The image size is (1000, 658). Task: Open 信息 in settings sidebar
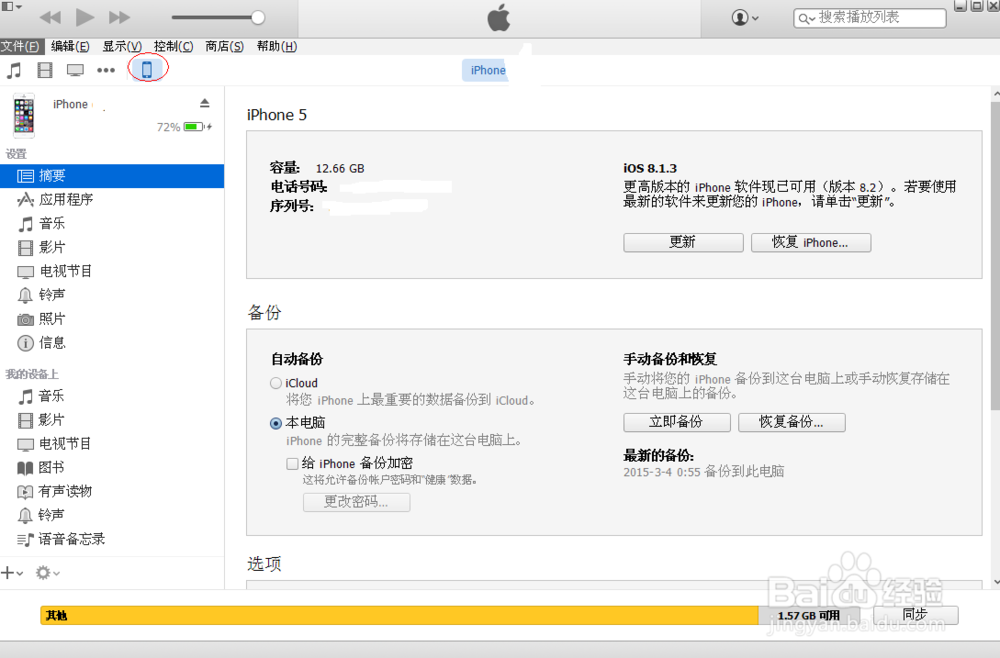tap(112, 343)
